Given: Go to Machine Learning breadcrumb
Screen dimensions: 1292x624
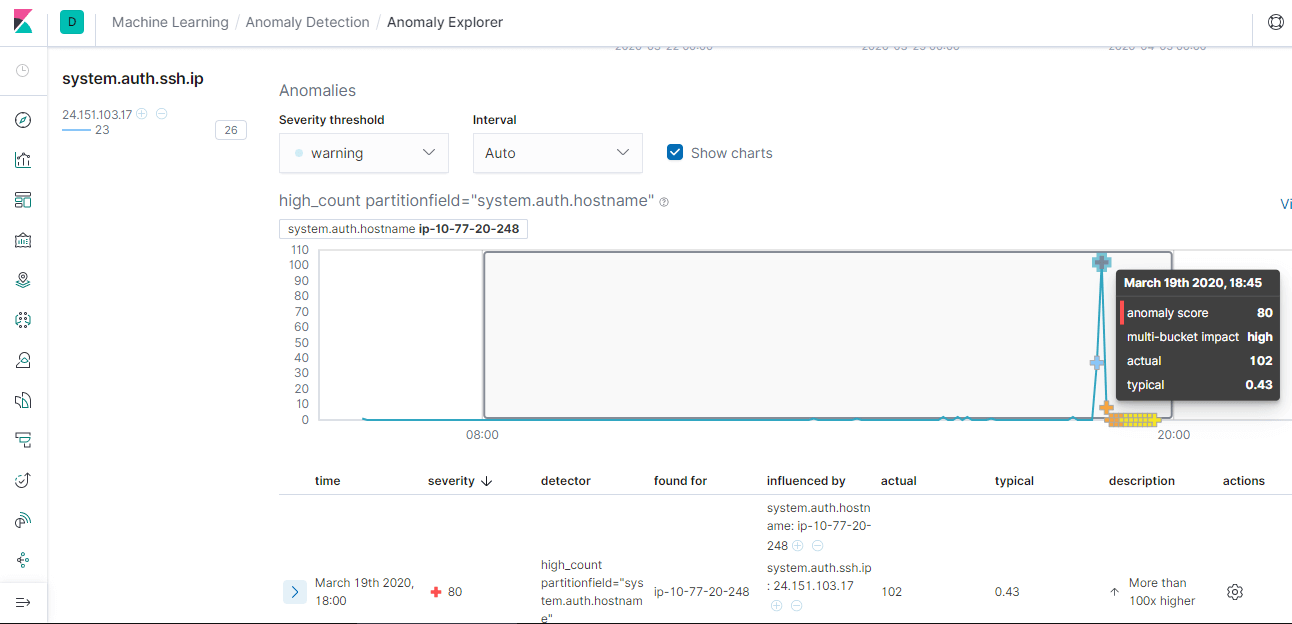Looking at the screenshot, I should click(x=170, y=22).
